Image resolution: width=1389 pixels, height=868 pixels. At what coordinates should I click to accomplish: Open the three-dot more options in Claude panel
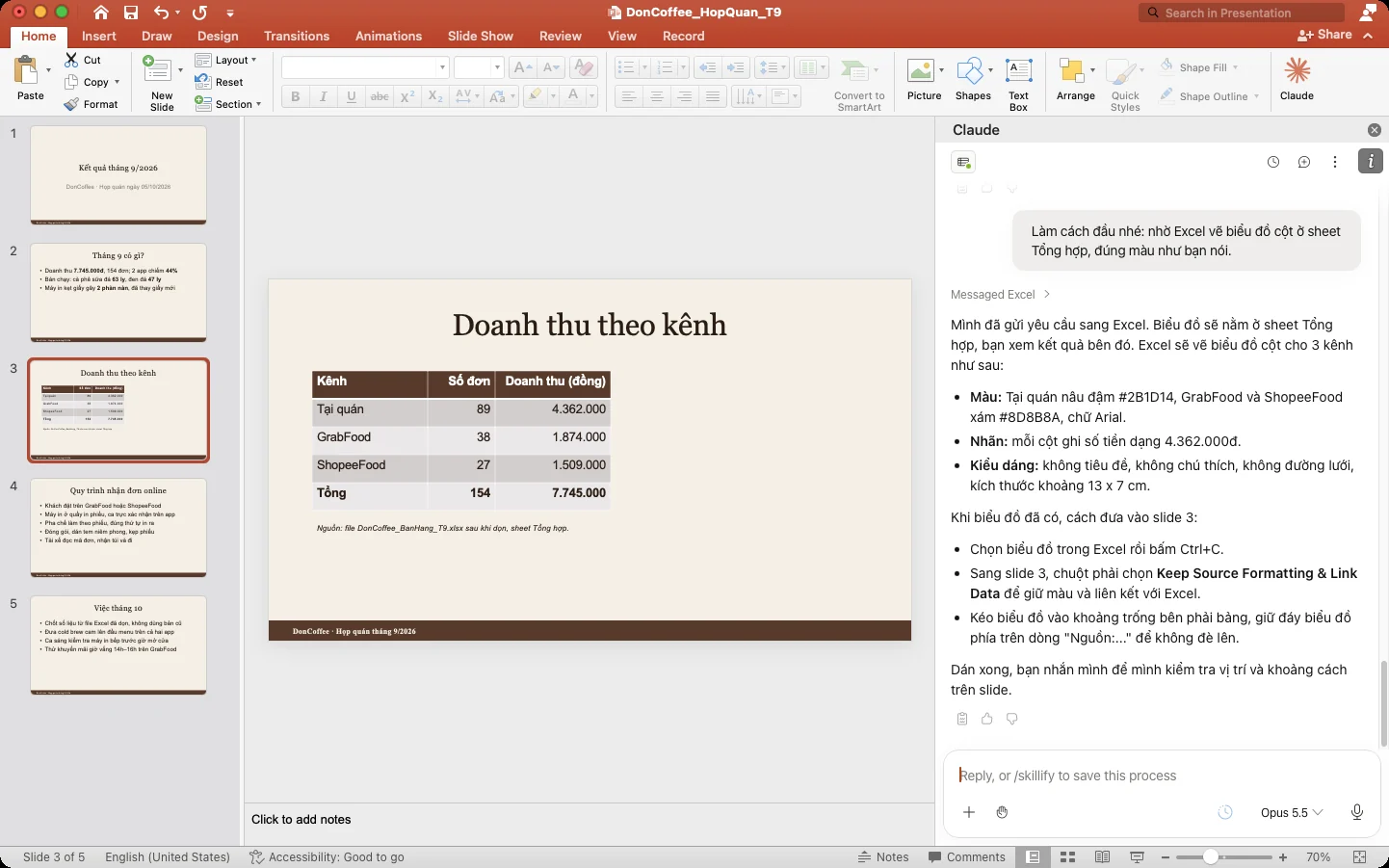click(1335, 162)
